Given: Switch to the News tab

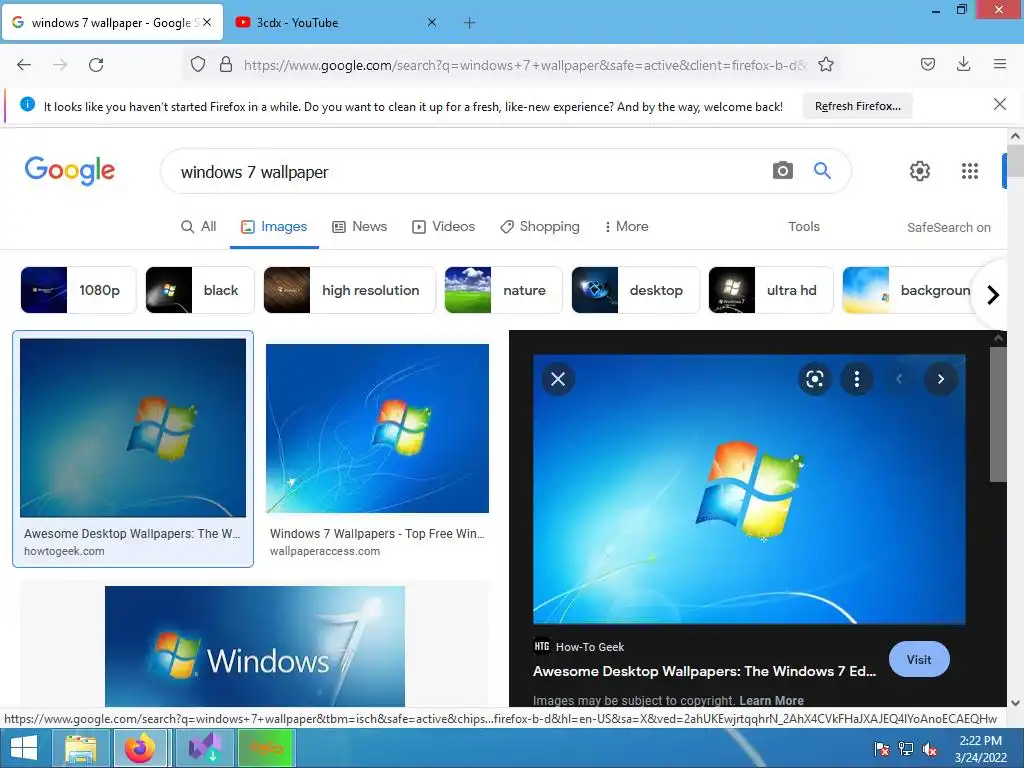Looking at the screenshot, I should pos(359,227).
